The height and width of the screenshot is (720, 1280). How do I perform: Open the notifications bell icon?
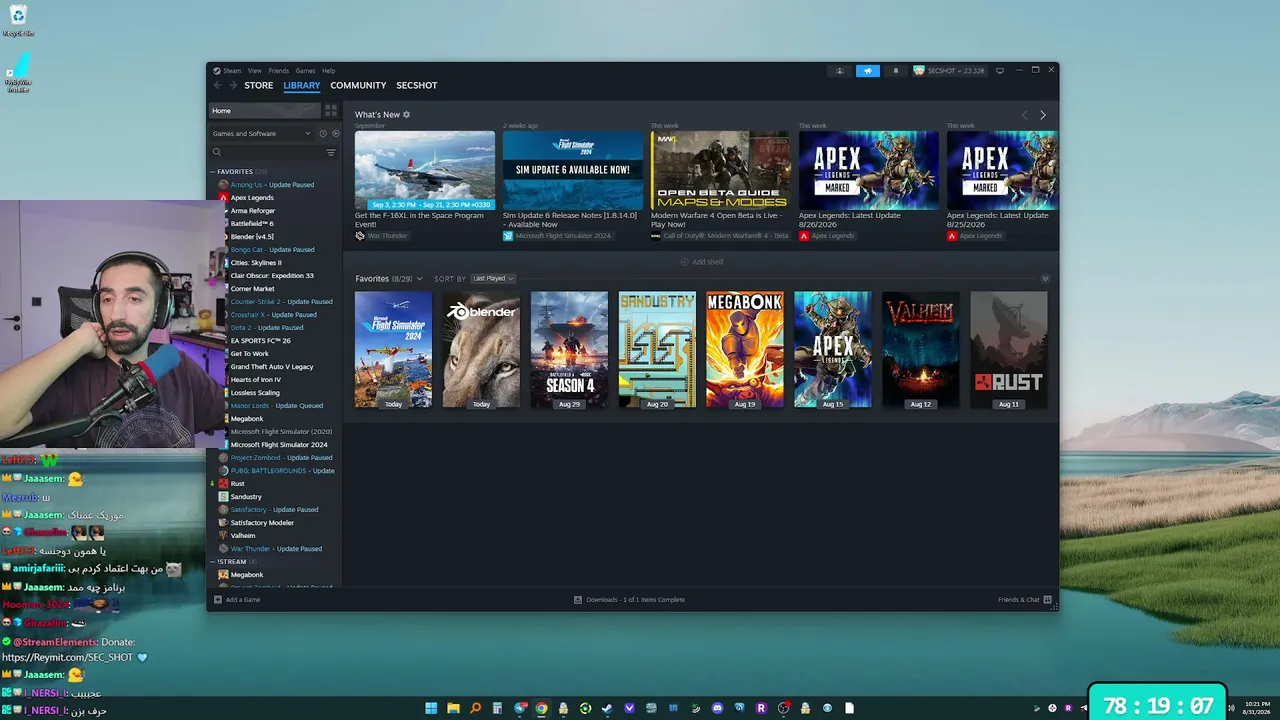[x=895, y=71]
